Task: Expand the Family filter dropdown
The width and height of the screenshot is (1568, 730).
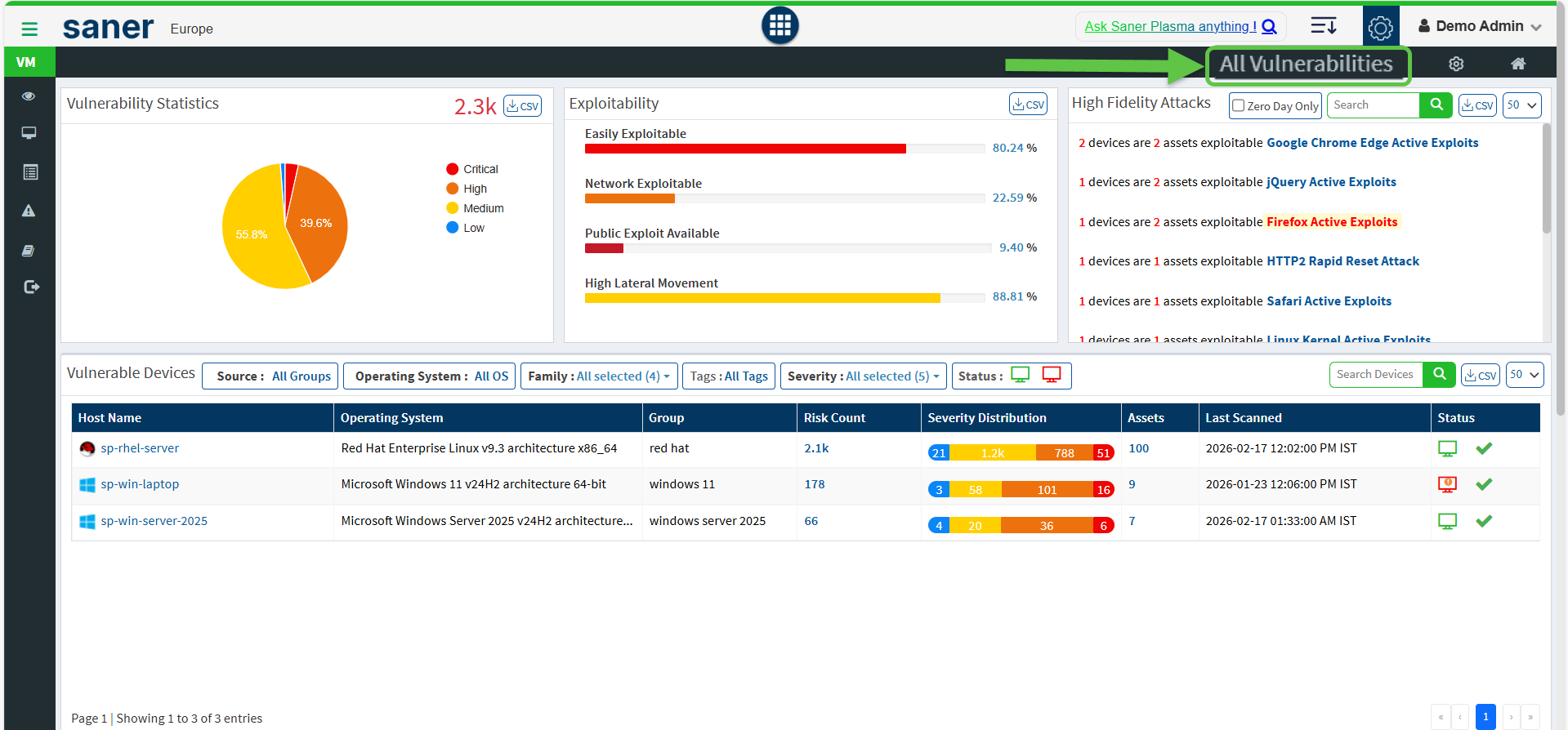Action: coord(598,376)
